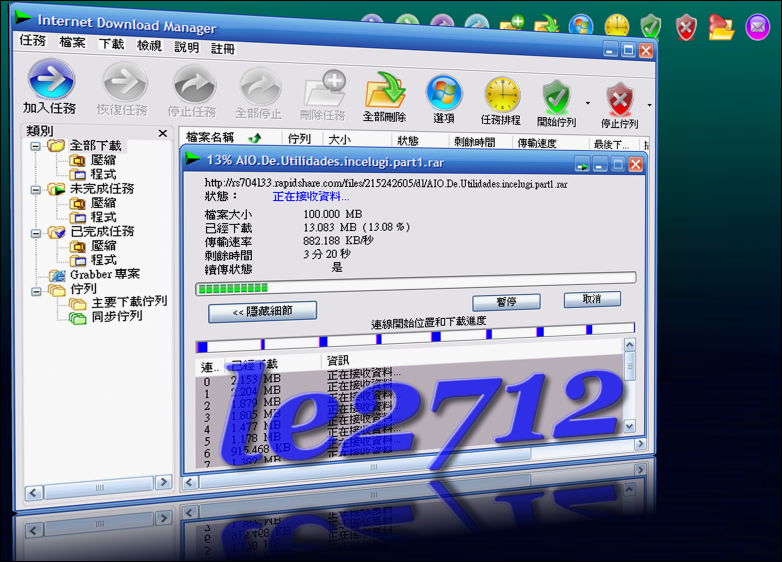
Task: Click the connection segments progress strip
Action: (415, 337)
